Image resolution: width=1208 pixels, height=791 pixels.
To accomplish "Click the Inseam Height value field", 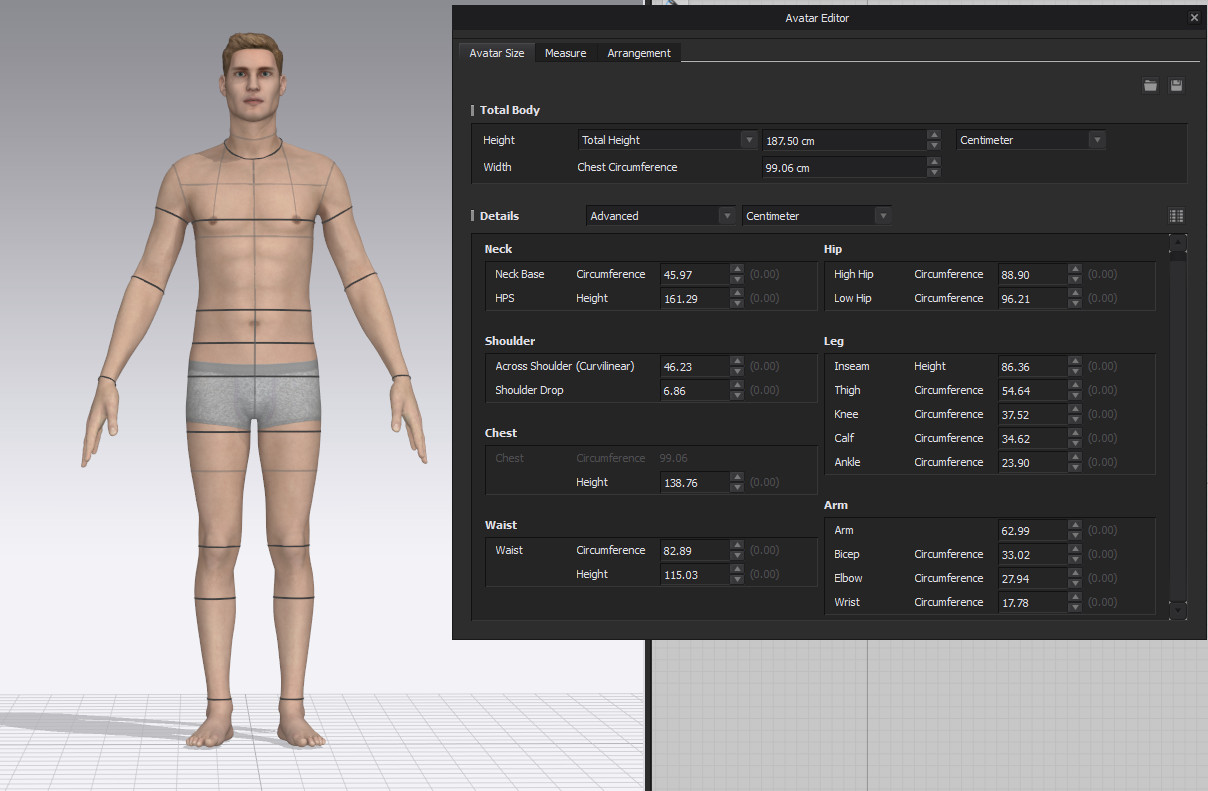I will click(x=1030, y=367).
